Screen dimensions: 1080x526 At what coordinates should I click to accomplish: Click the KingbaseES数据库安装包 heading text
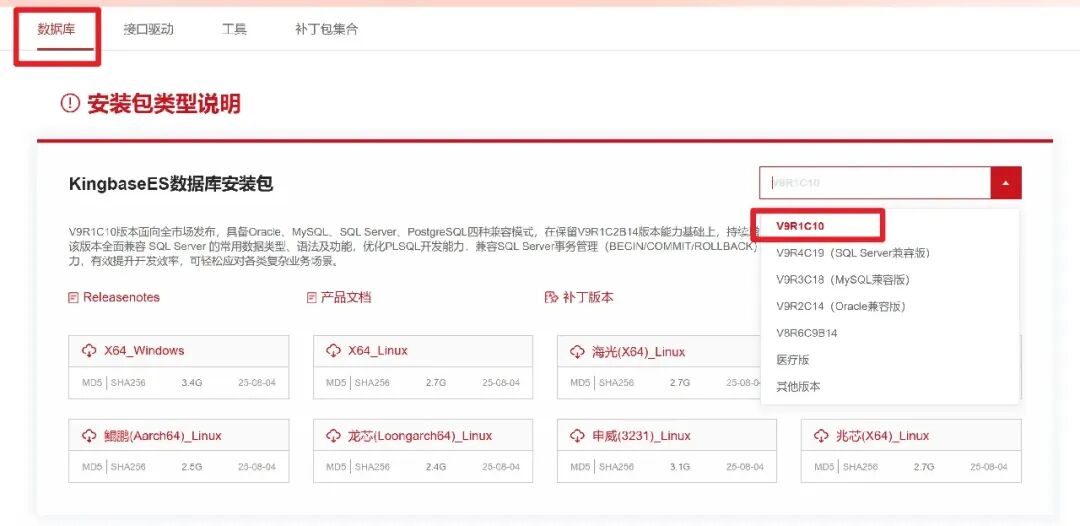[x=171, y=184]
